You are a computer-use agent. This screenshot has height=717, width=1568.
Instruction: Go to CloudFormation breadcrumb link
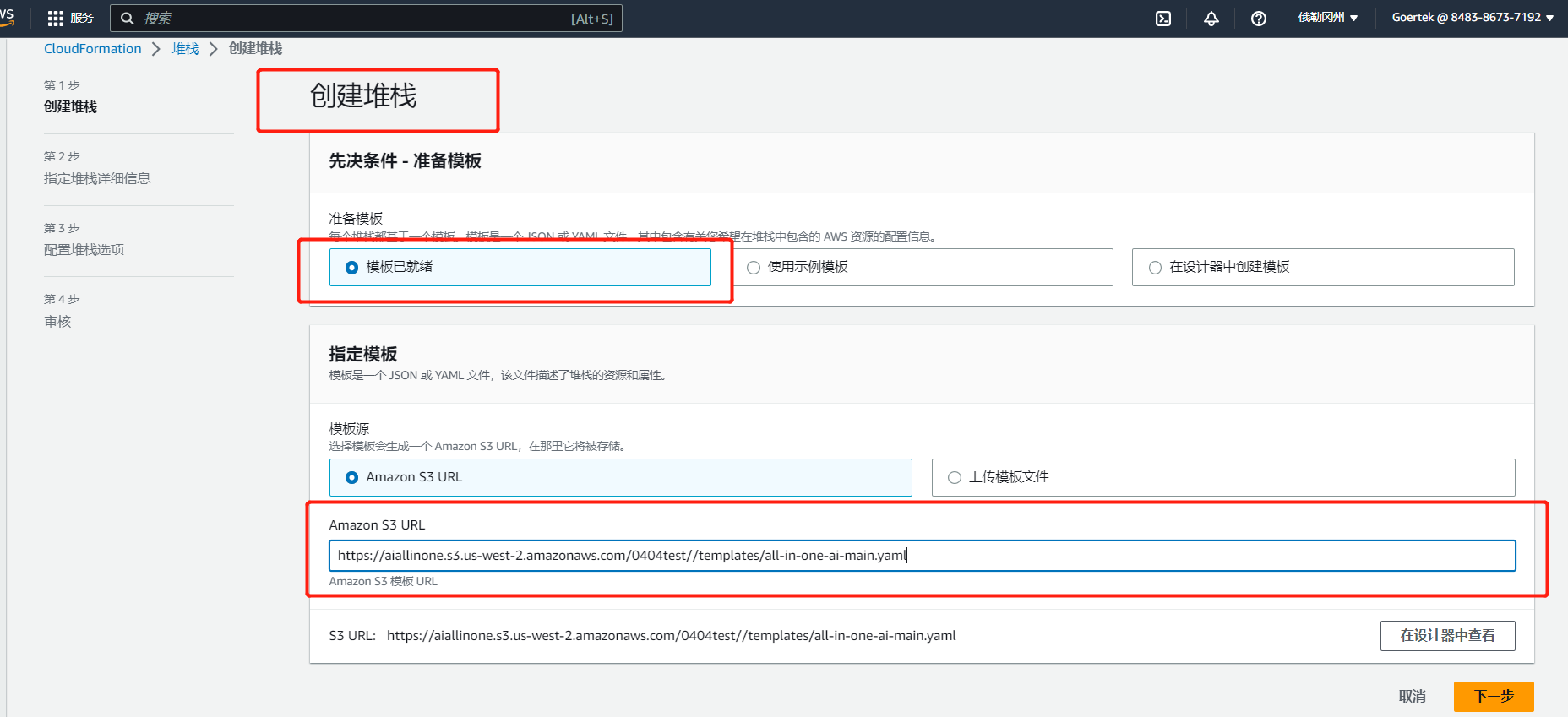(93, 49)
